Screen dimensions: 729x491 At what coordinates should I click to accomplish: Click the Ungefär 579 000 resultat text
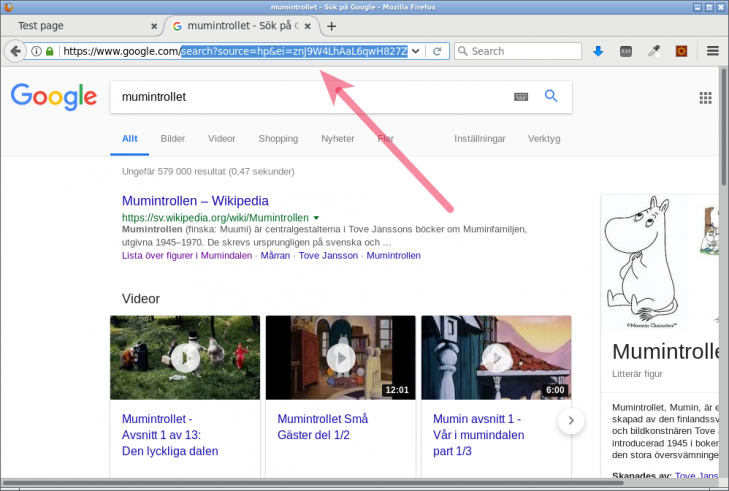pos(208,172)
